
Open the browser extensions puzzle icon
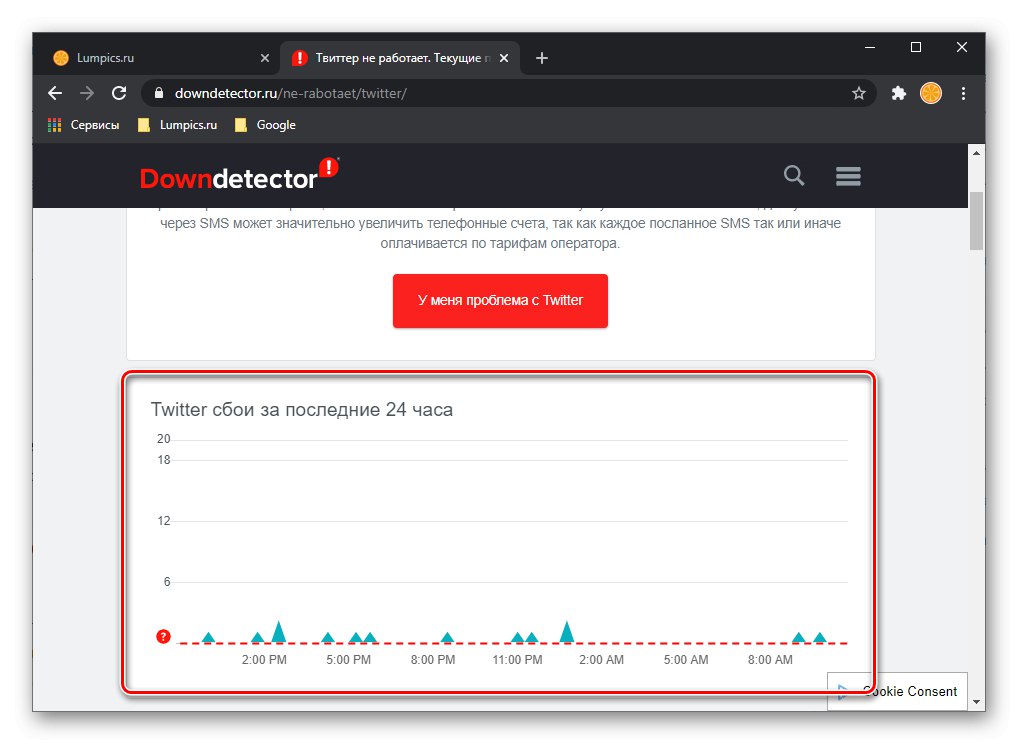(x=899, y=93)
